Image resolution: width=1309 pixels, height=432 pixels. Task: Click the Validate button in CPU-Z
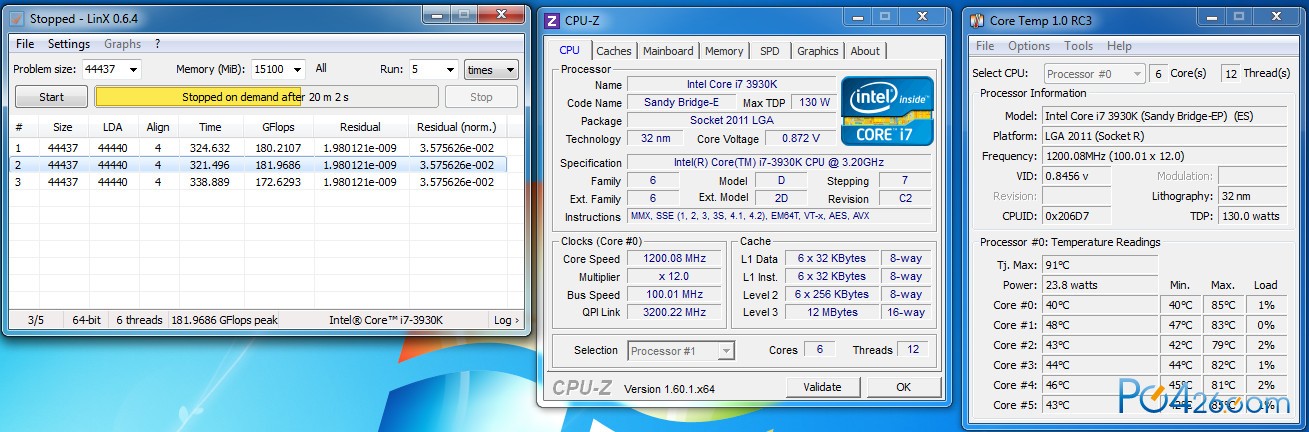822,387
